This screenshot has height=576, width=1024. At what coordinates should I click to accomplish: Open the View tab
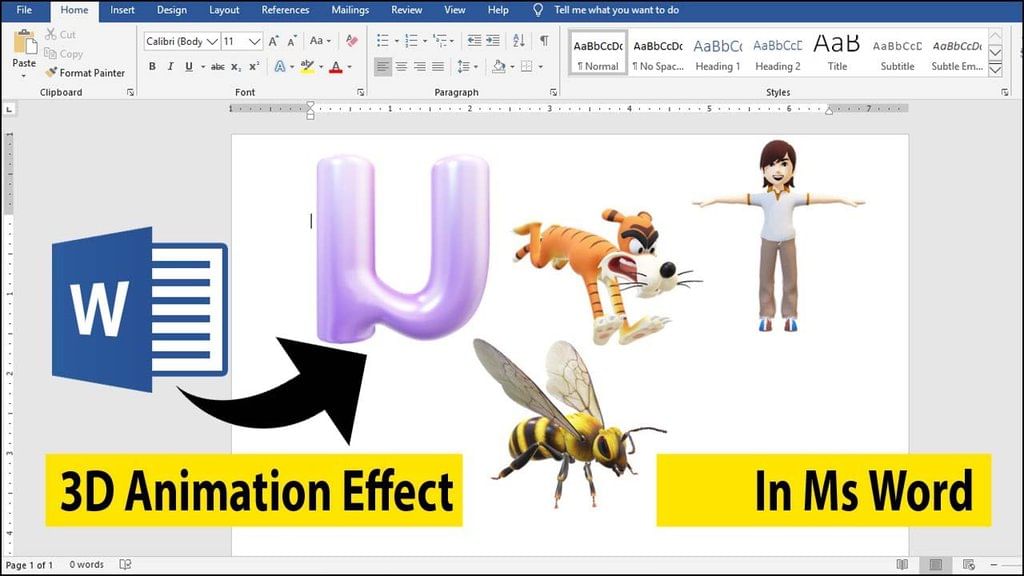point(455,10)
